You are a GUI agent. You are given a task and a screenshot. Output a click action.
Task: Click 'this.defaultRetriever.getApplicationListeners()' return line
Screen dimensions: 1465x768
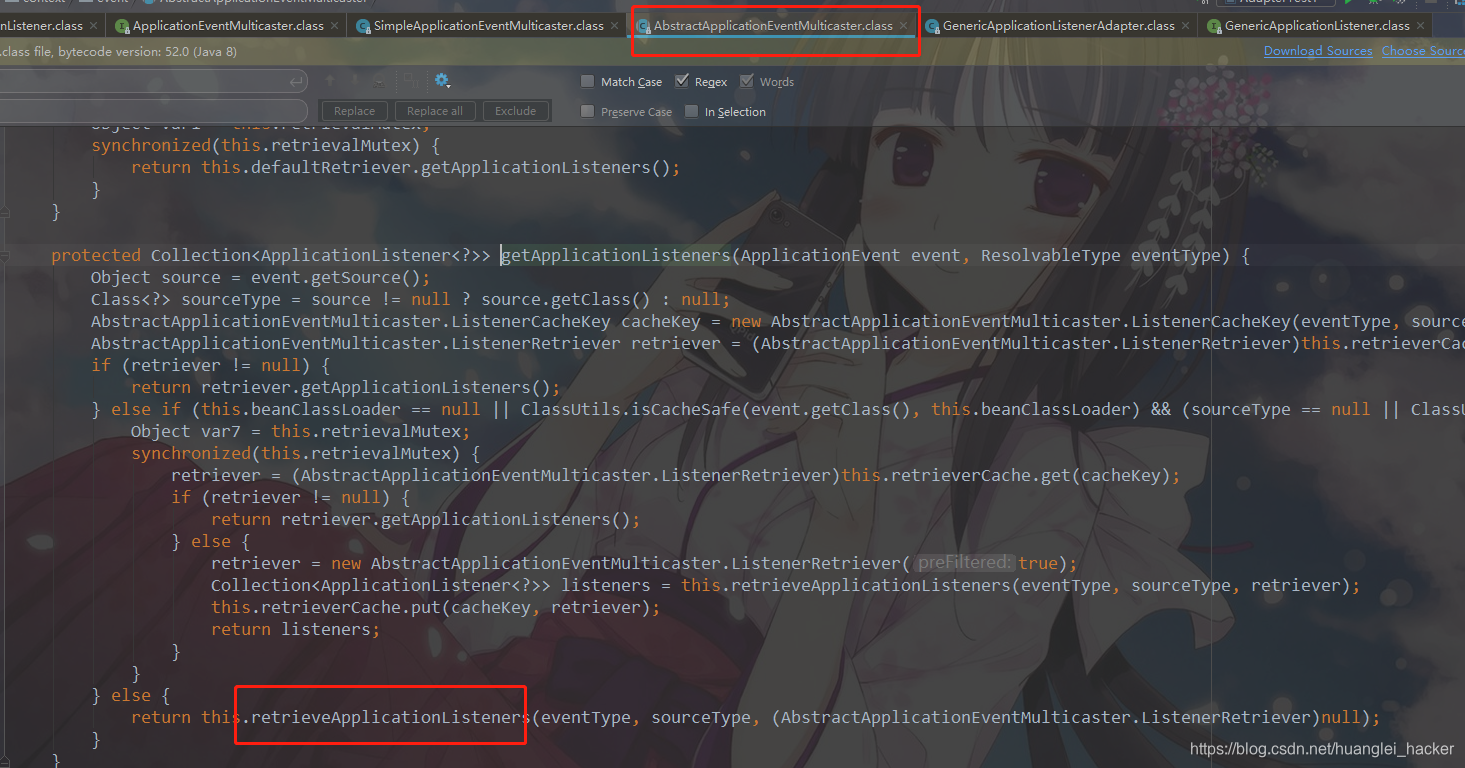tap(405, 168)
